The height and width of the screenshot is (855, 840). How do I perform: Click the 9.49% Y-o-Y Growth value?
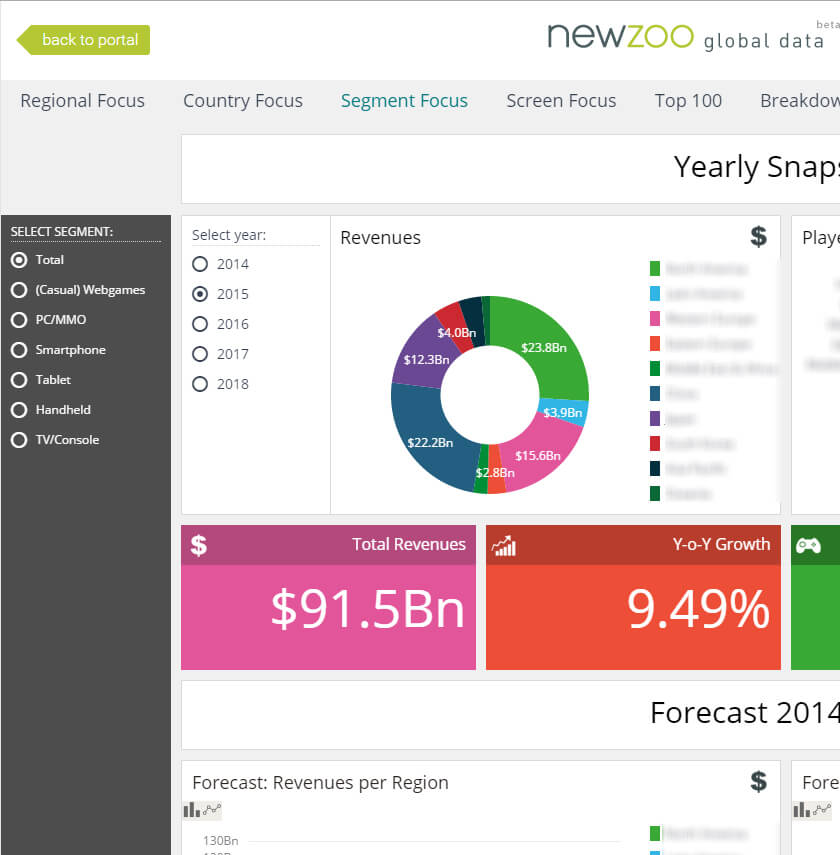698,609
